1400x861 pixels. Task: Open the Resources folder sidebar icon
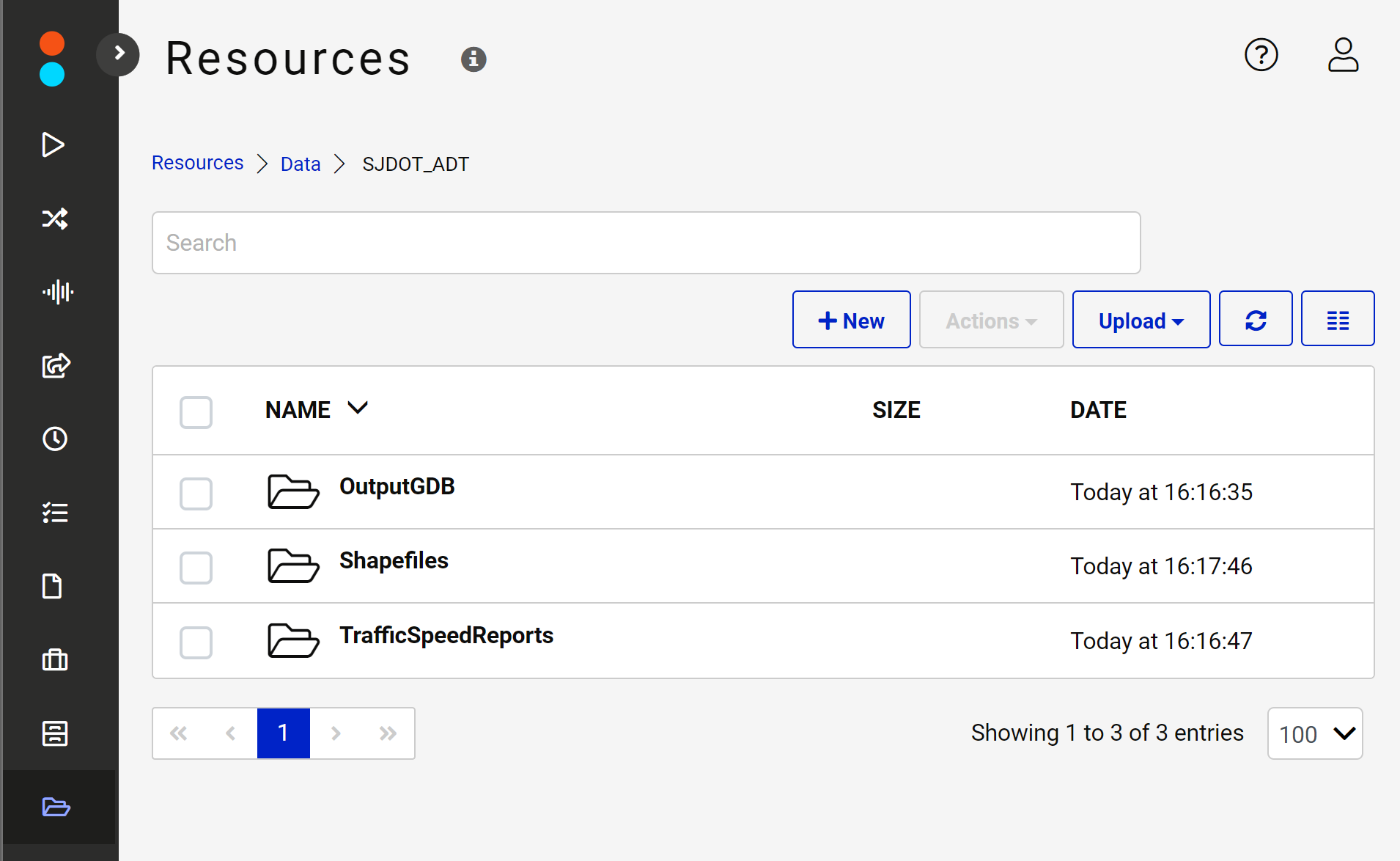[x=56, y=807]
